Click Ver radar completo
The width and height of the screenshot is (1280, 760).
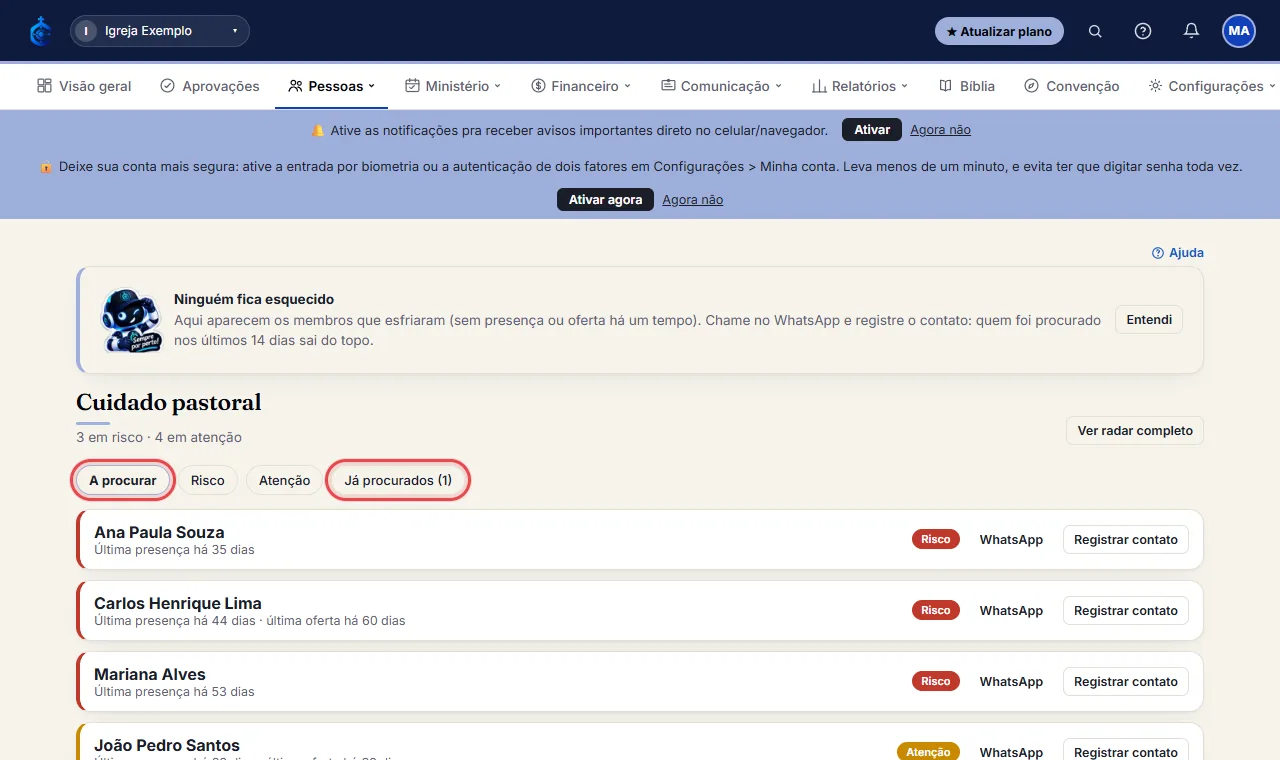pyautogui.click(x=1135, y=431)
